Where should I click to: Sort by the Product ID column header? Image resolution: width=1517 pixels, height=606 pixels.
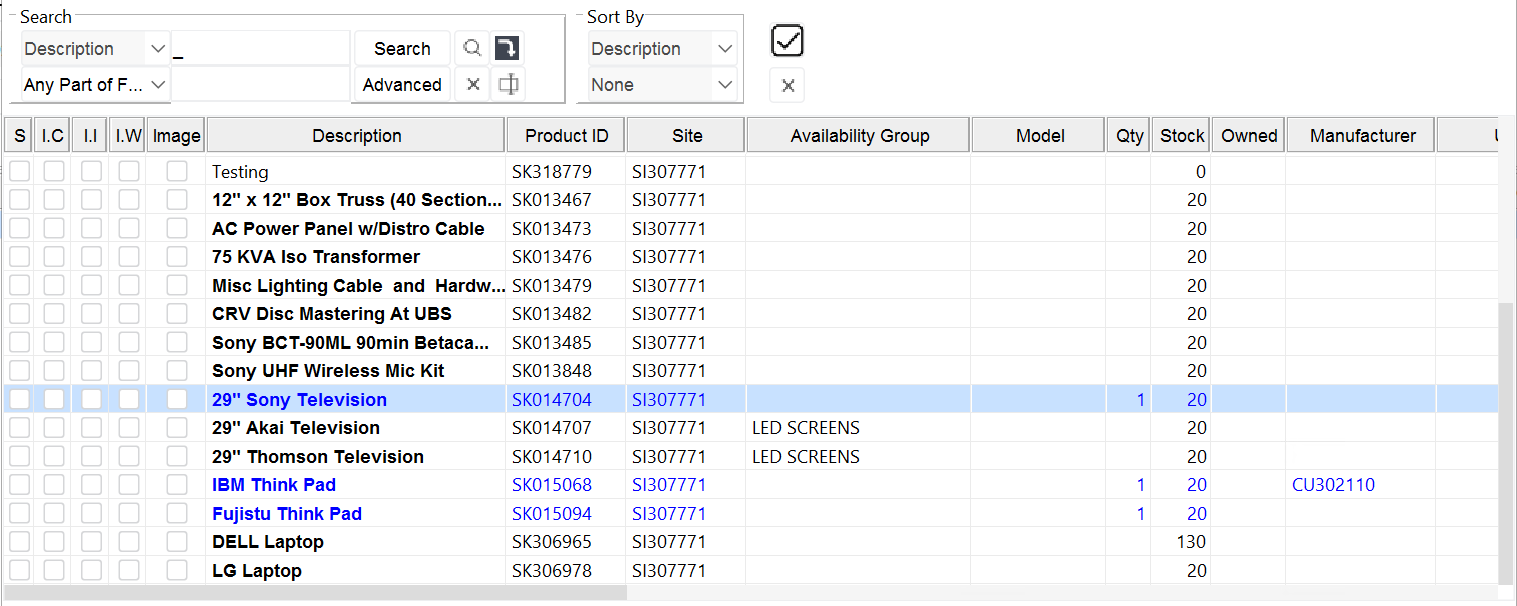[566, 136]
